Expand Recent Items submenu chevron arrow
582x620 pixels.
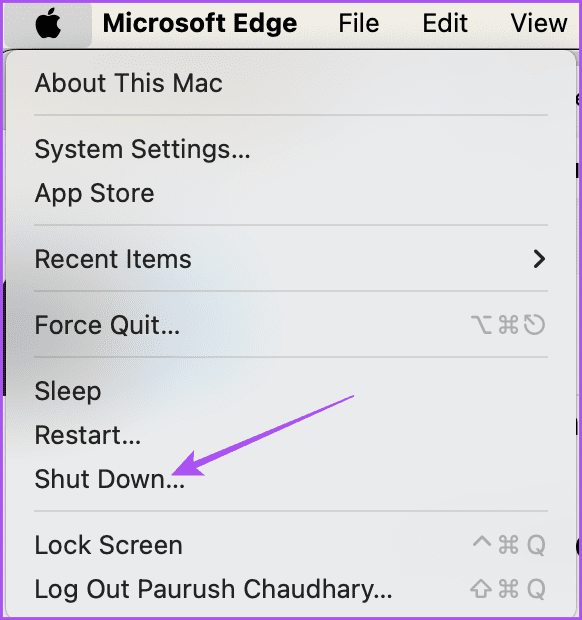pyautogui.click(x=539, y=259)
